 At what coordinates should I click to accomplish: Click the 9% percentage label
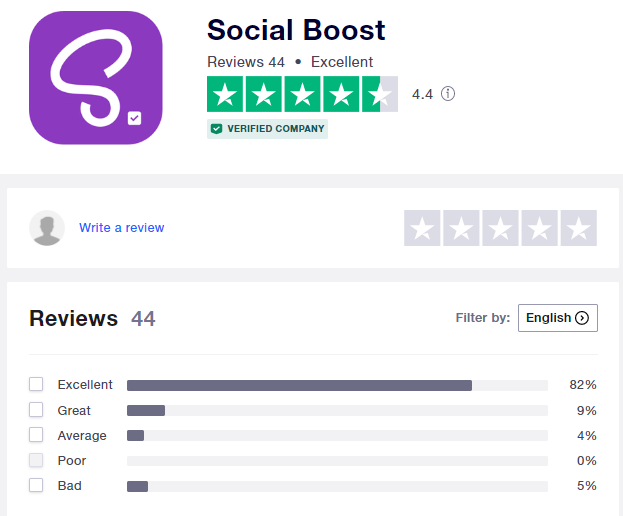pos(586,410)
